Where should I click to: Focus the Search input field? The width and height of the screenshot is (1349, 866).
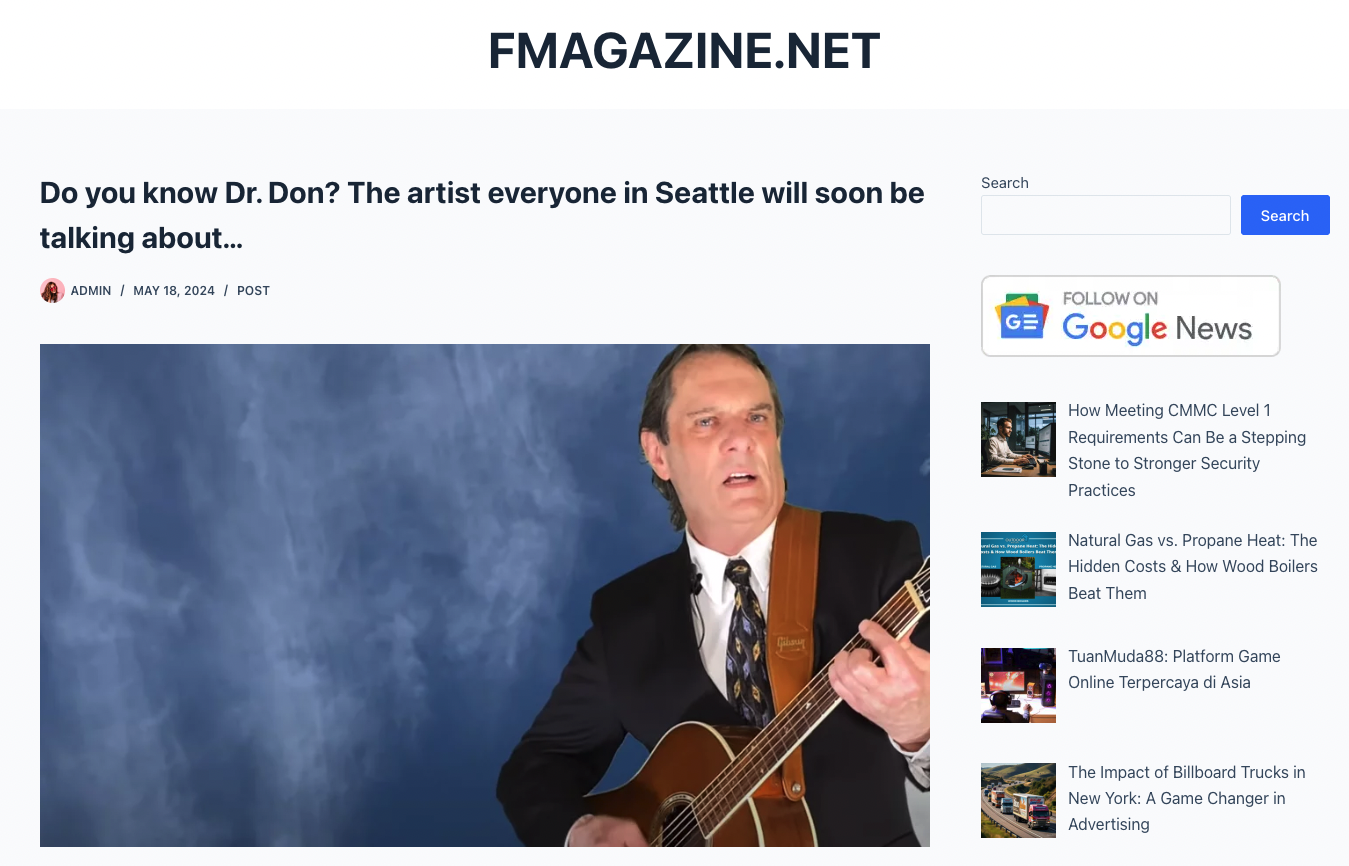1106,215
